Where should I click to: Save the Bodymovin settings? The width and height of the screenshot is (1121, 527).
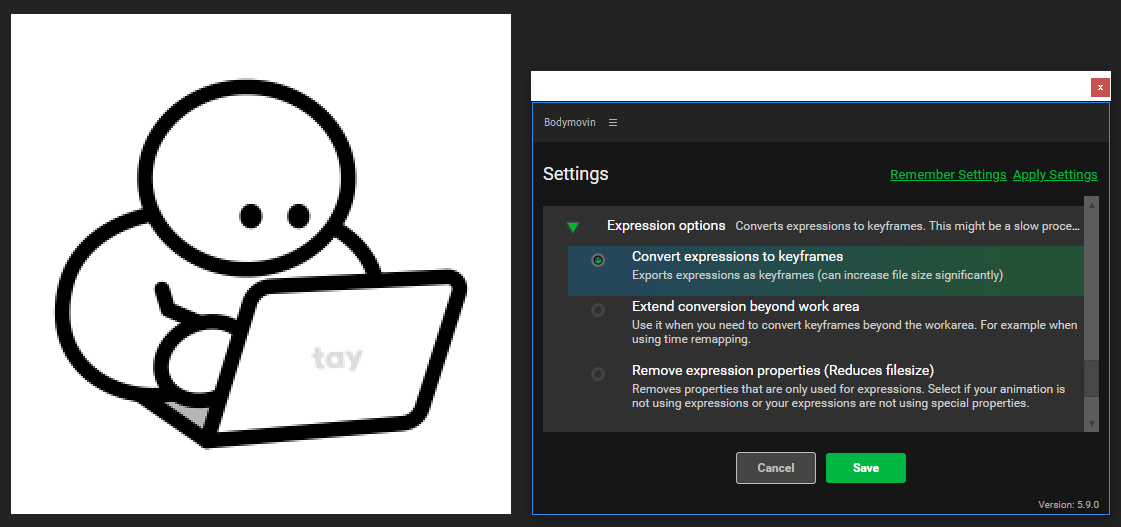pos(866,468)
